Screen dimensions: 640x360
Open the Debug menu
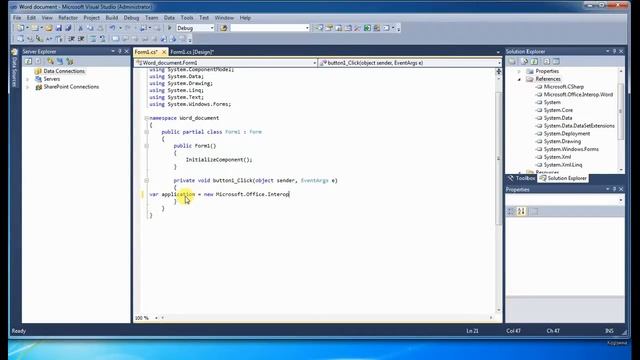131,18
